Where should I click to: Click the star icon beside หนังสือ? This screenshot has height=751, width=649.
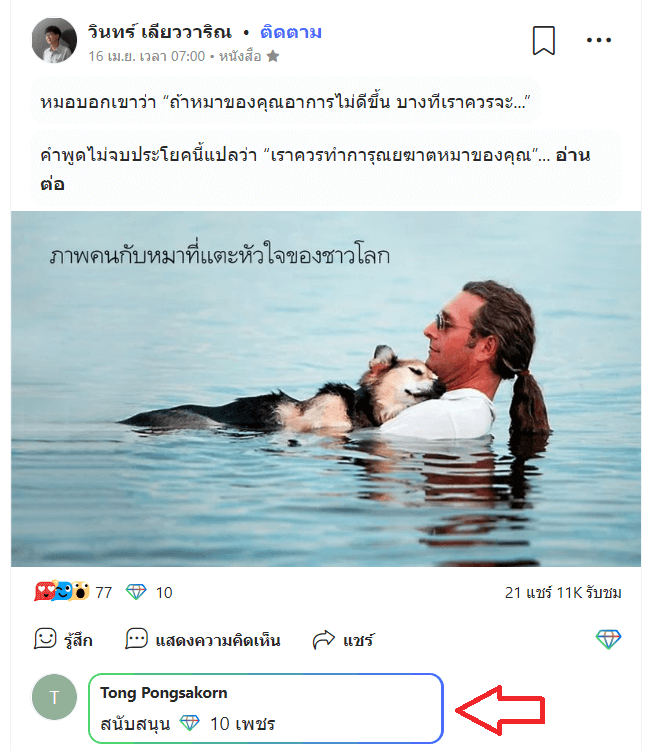[x=273, y=57]
